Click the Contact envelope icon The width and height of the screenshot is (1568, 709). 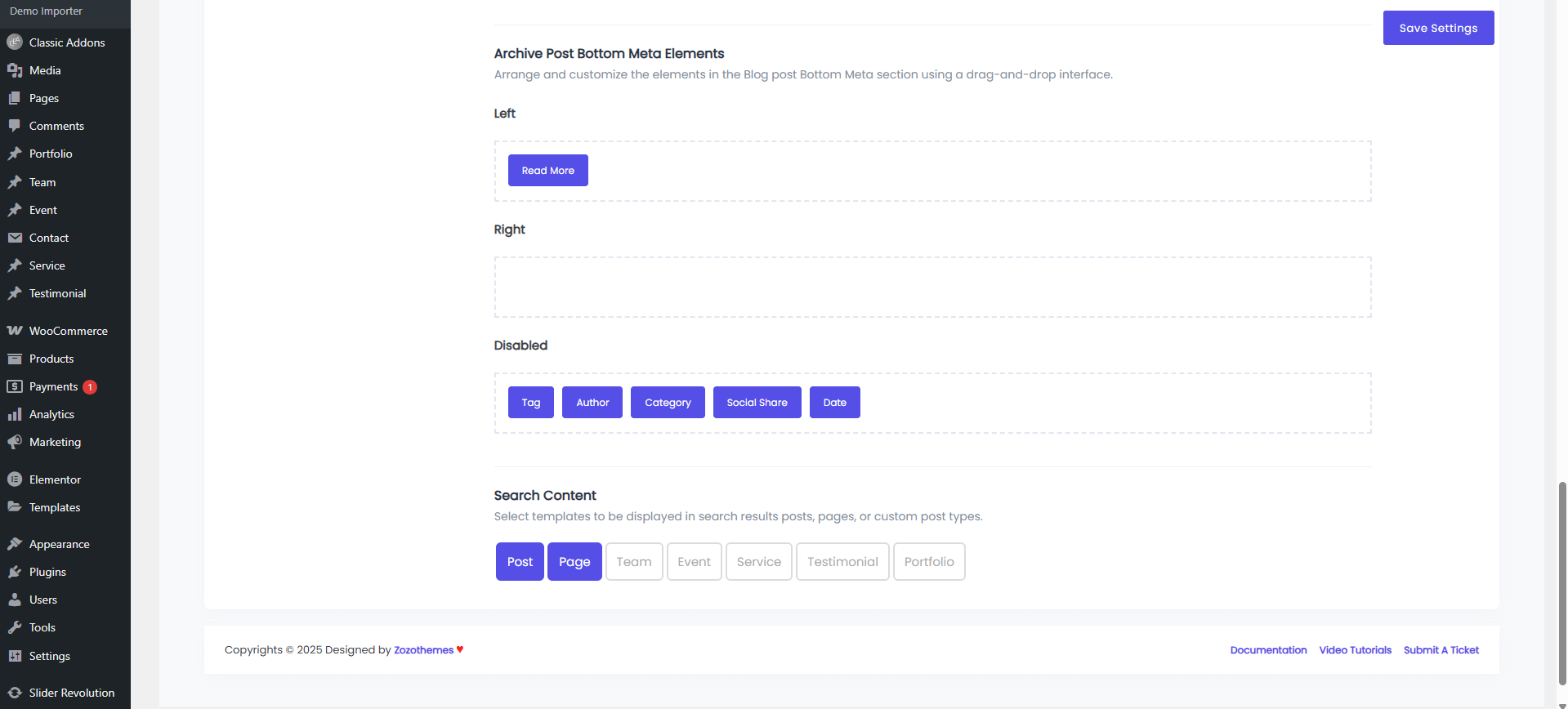[15, 238]
